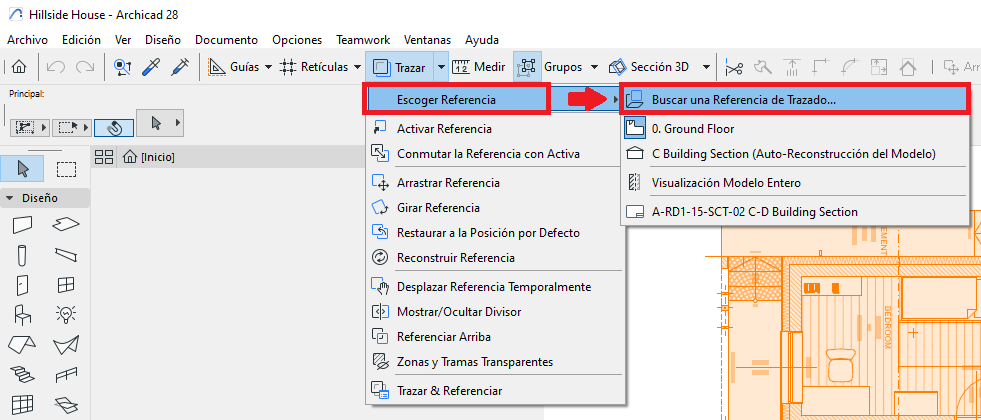
Task: Toggle the Suspend Groups icon
Action: [x=527, y=67]
